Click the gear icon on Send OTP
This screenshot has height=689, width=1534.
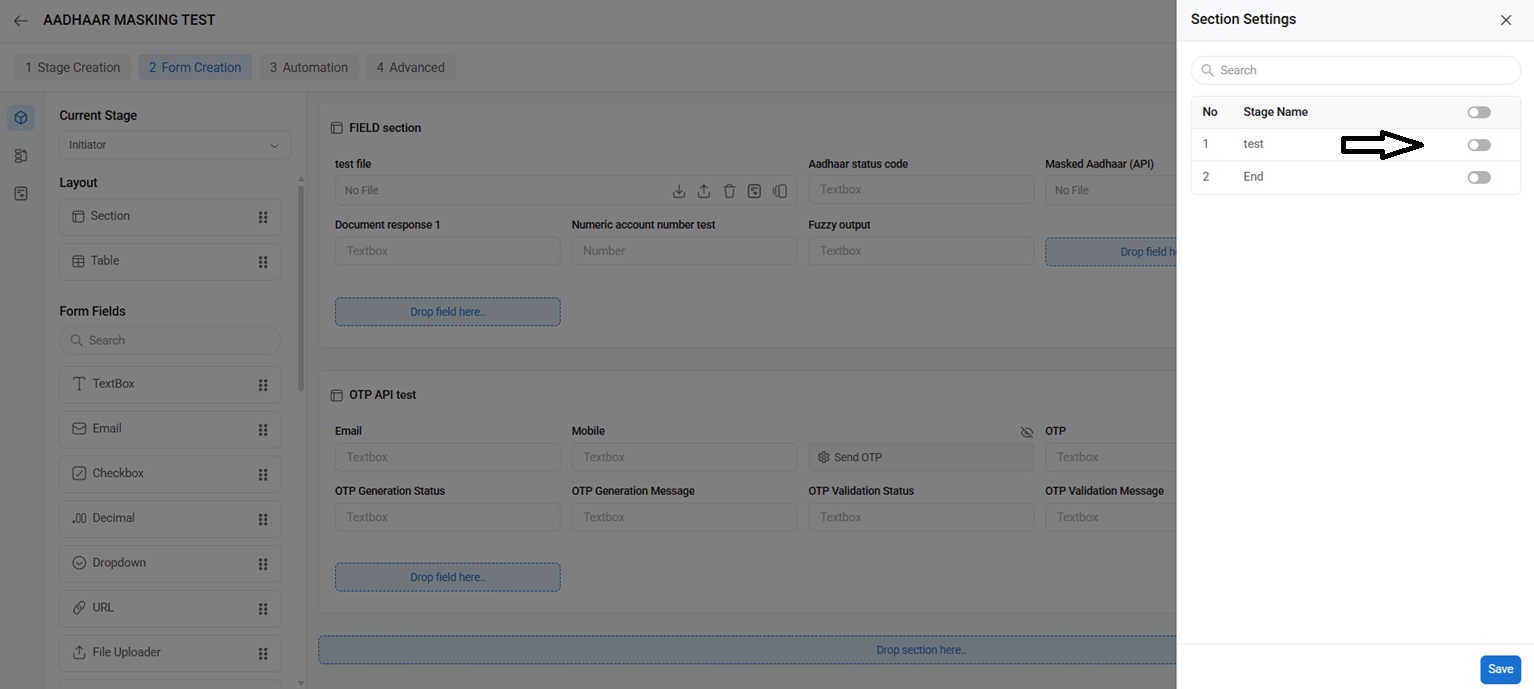point(824,457)
